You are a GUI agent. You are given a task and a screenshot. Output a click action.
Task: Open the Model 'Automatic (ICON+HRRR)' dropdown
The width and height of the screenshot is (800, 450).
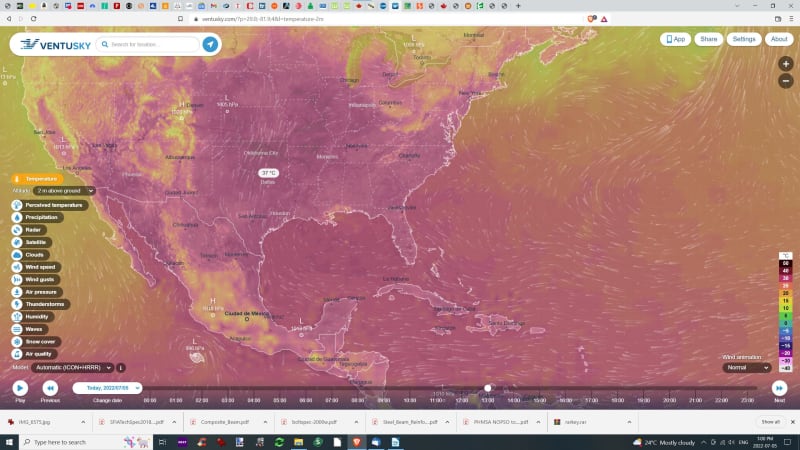[x=72, y=367]
